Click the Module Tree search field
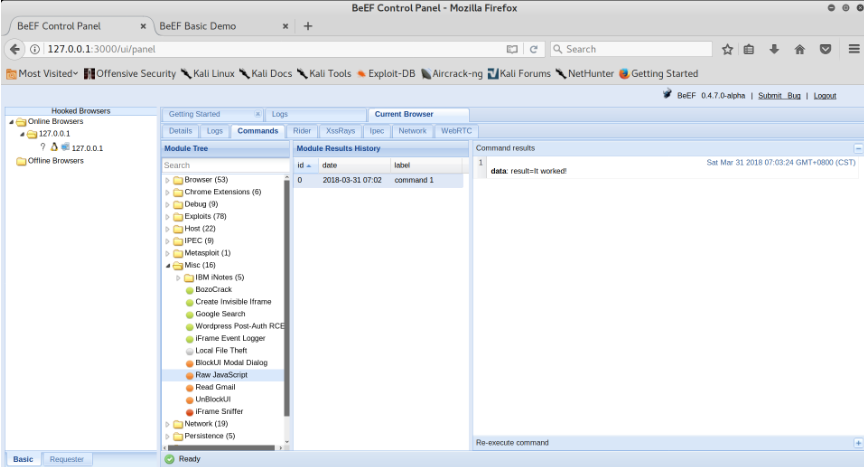 225,165
